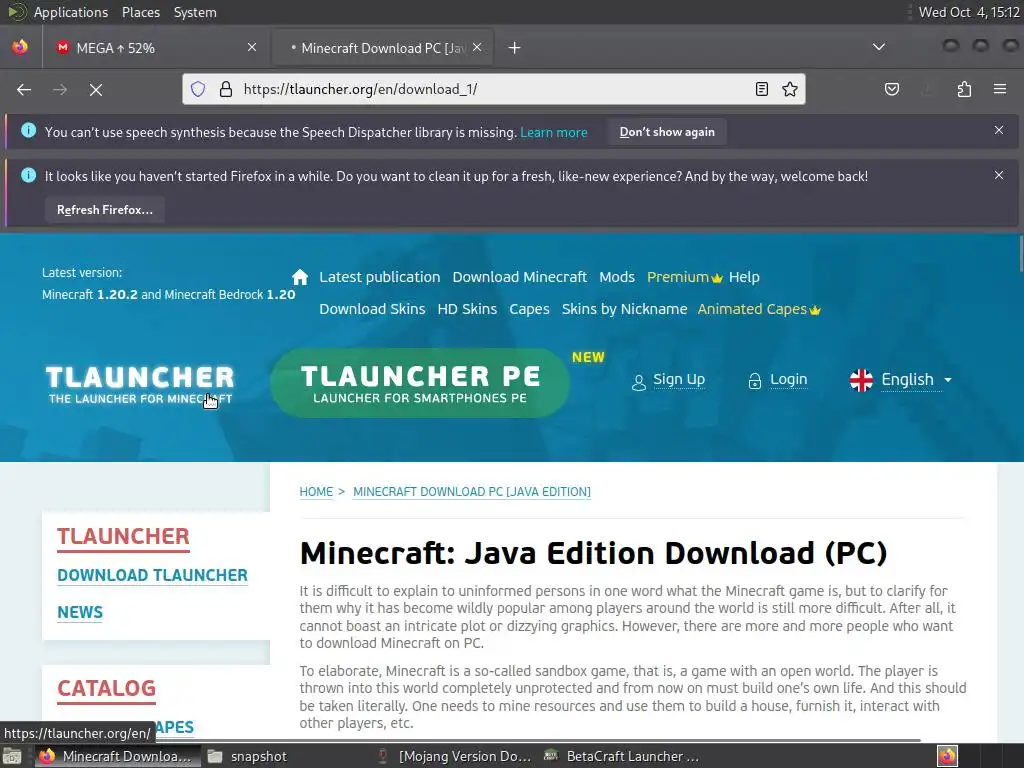Viewport: 1024px width, 768px height.
Task: View site security padlock info
Action: (226, 89)
